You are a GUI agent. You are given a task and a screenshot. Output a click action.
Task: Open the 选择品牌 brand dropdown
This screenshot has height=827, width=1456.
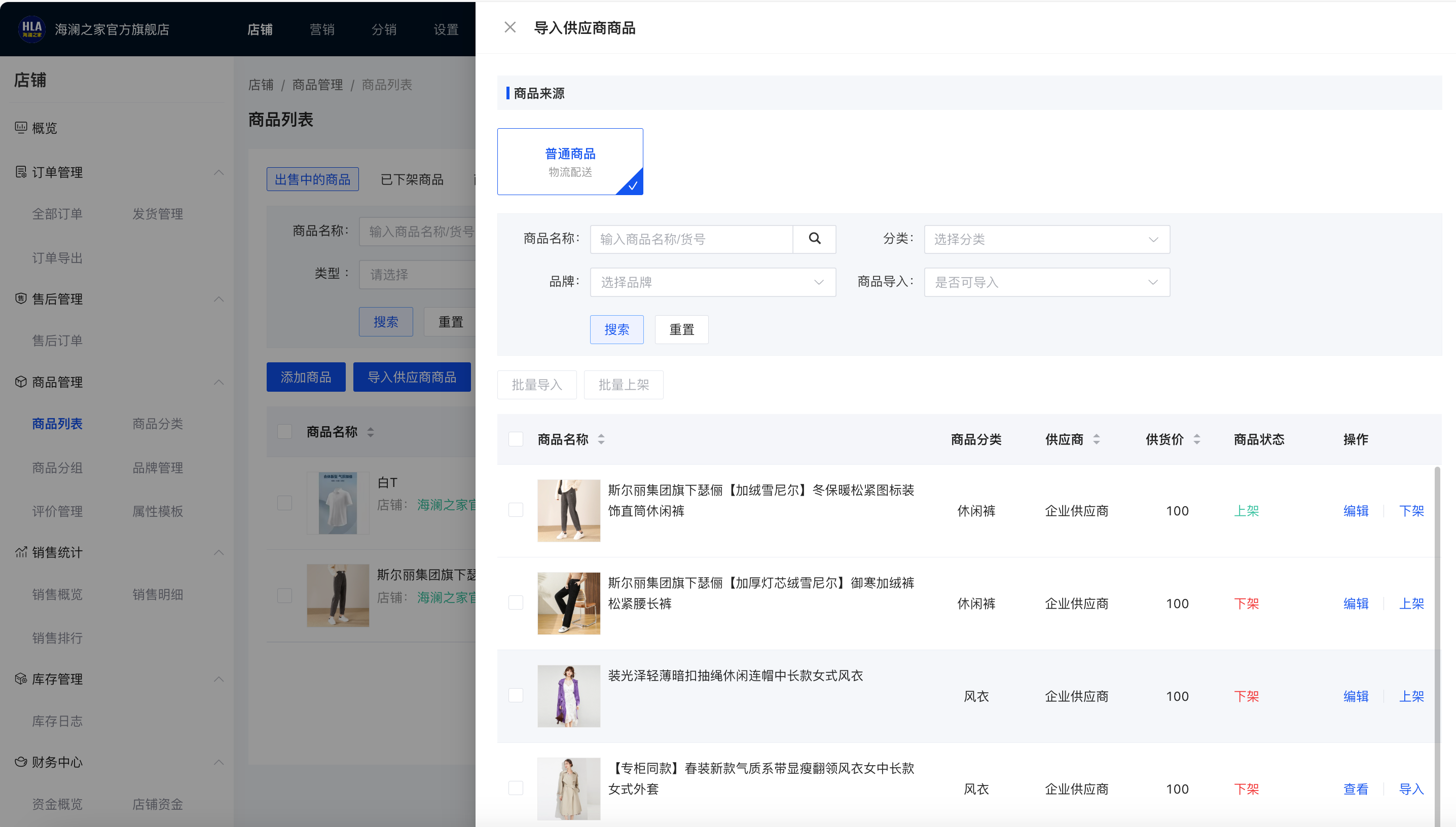pyautogui.click(x=712, y=282)
